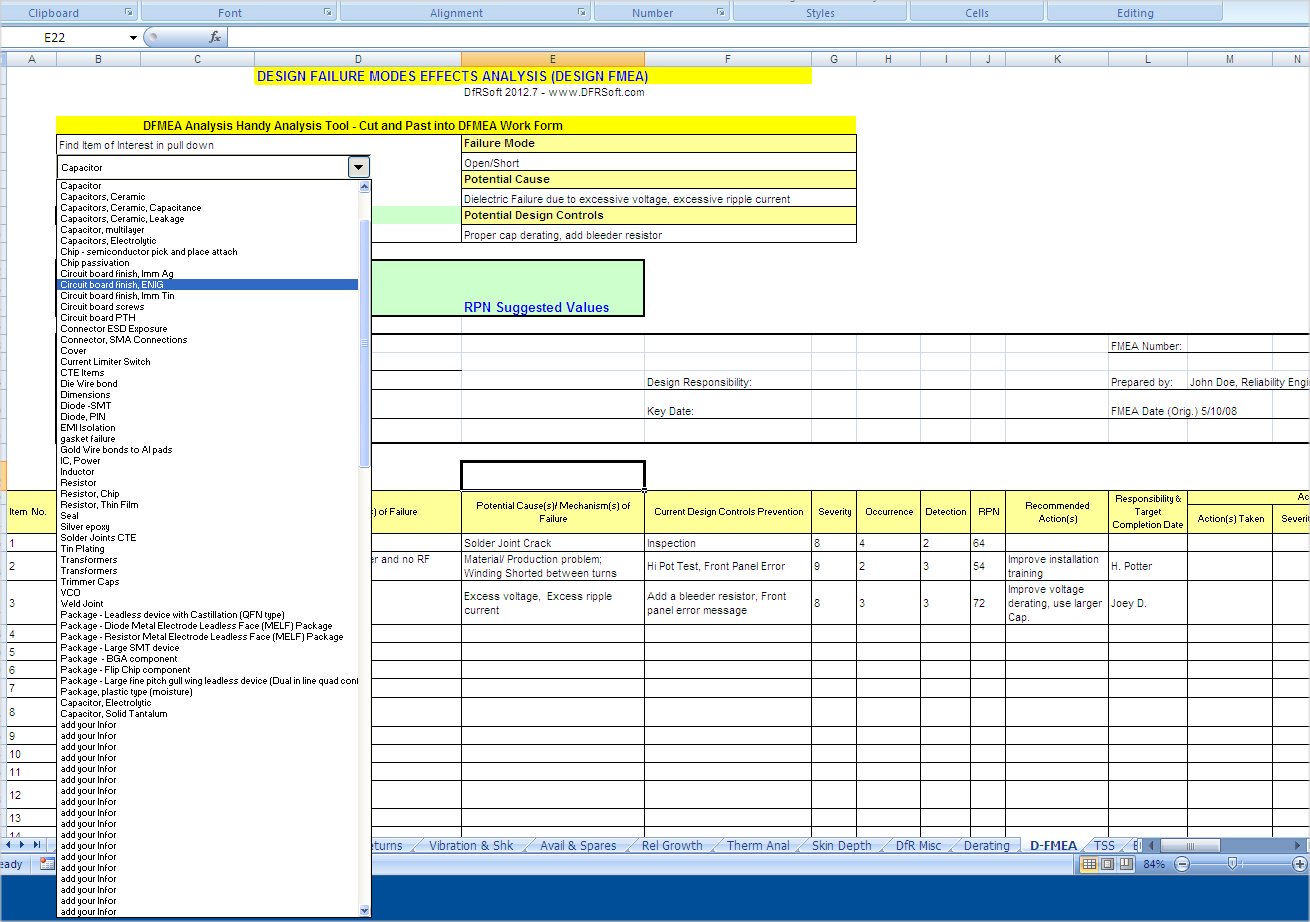Viewport: 1310px width, 922px height.
Task: Select the Derating sheet tab
Action: pyautogui.click(x=987, y=845)
